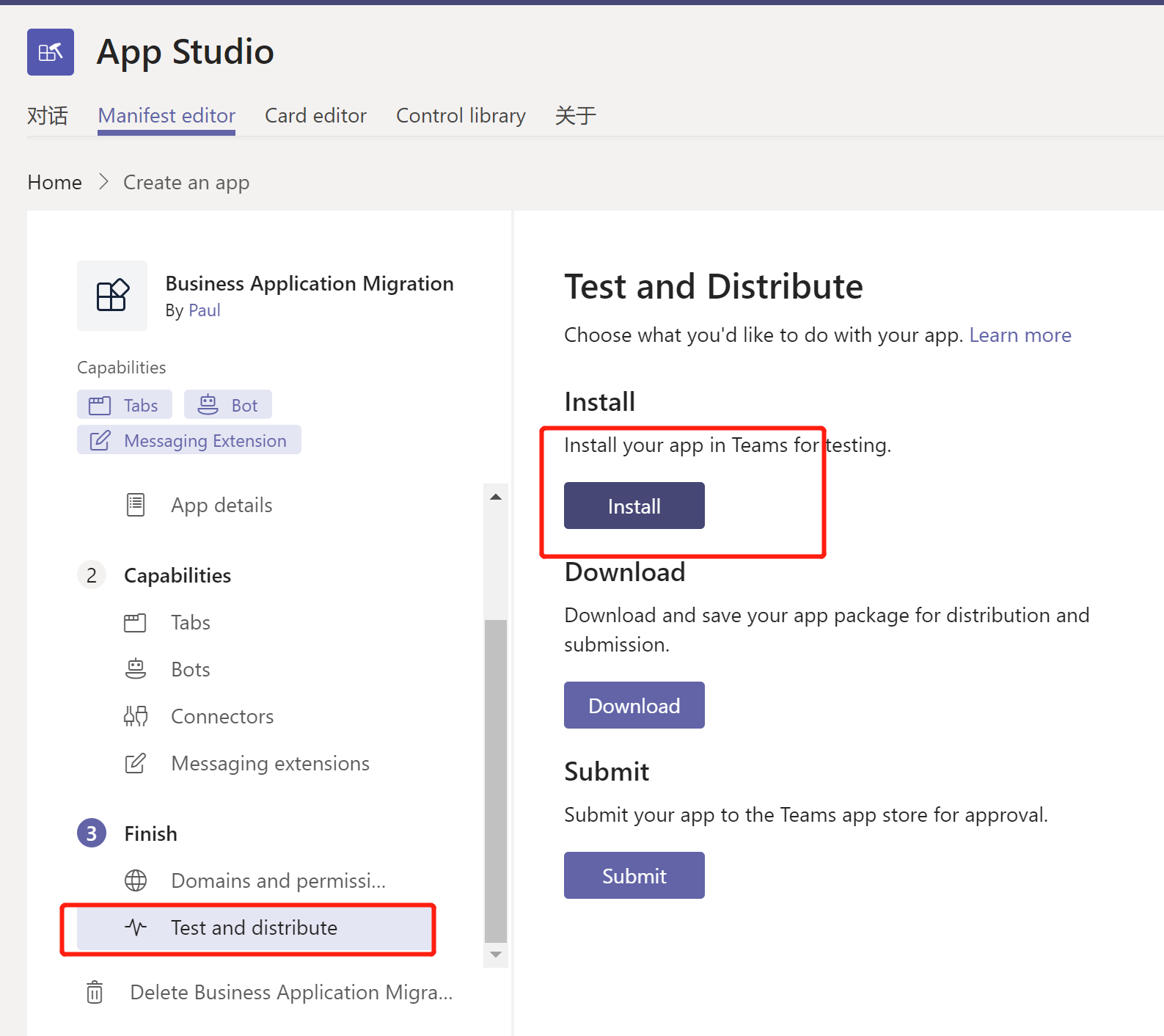Click the Submit your app description text
The width and height of the screenshot is (1164, 1036).
click(x=806, y=814)
